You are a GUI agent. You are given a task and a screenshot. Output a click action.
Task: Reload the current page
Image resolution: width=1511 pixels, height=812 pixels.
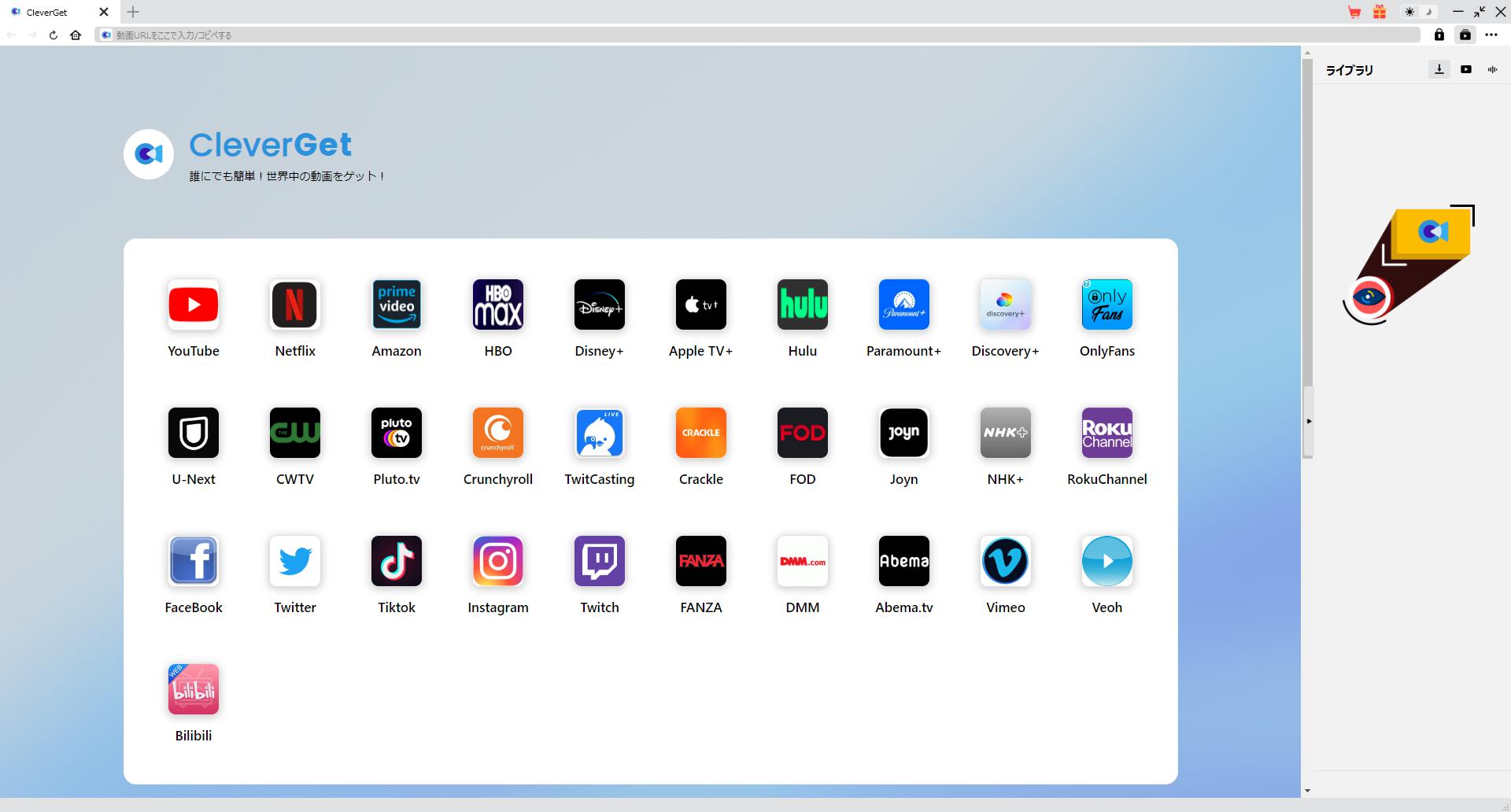(54, 35)
